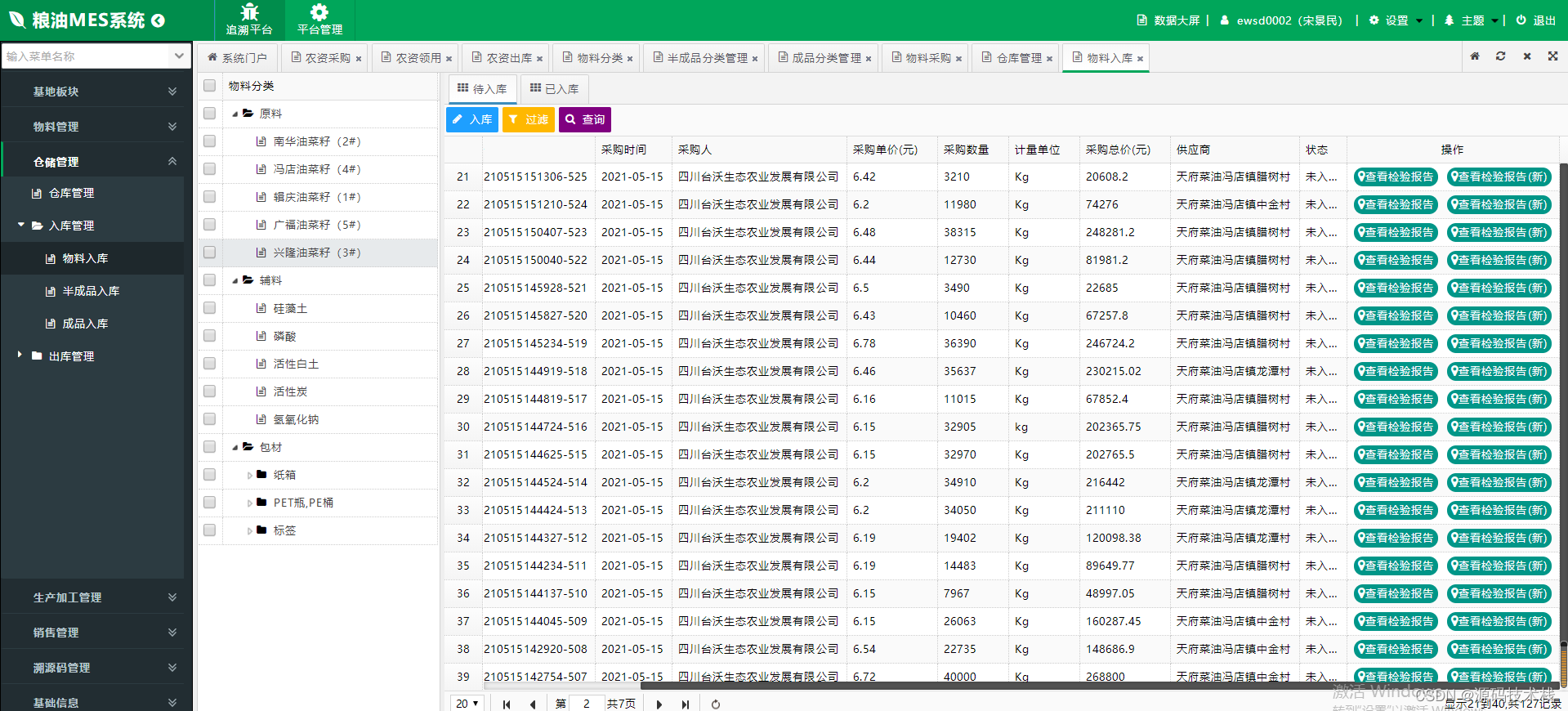
Task: Switch to the 待入库 tab
Action: point(482,88)
